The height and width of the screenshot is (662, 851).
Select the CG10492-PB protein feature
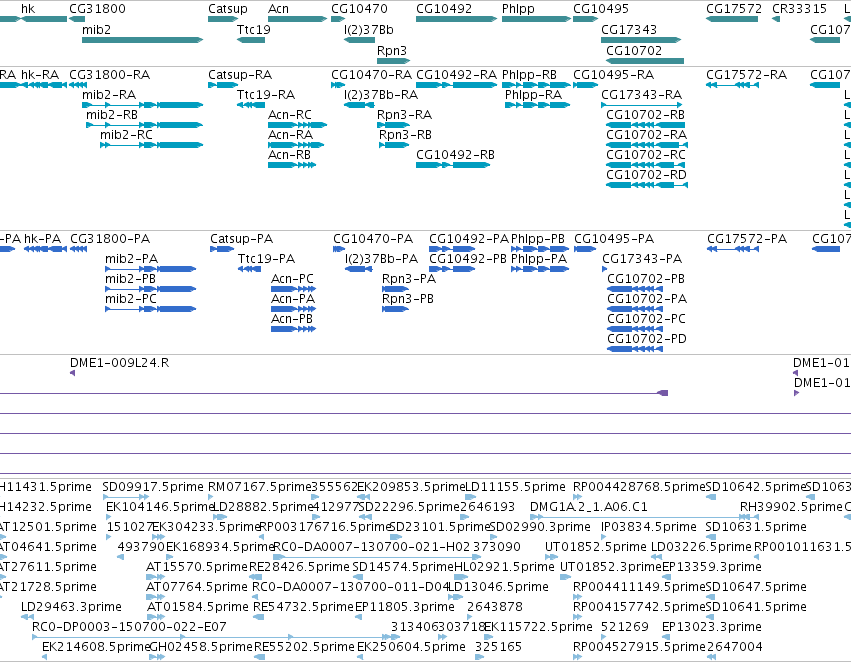tap(452, 269)
